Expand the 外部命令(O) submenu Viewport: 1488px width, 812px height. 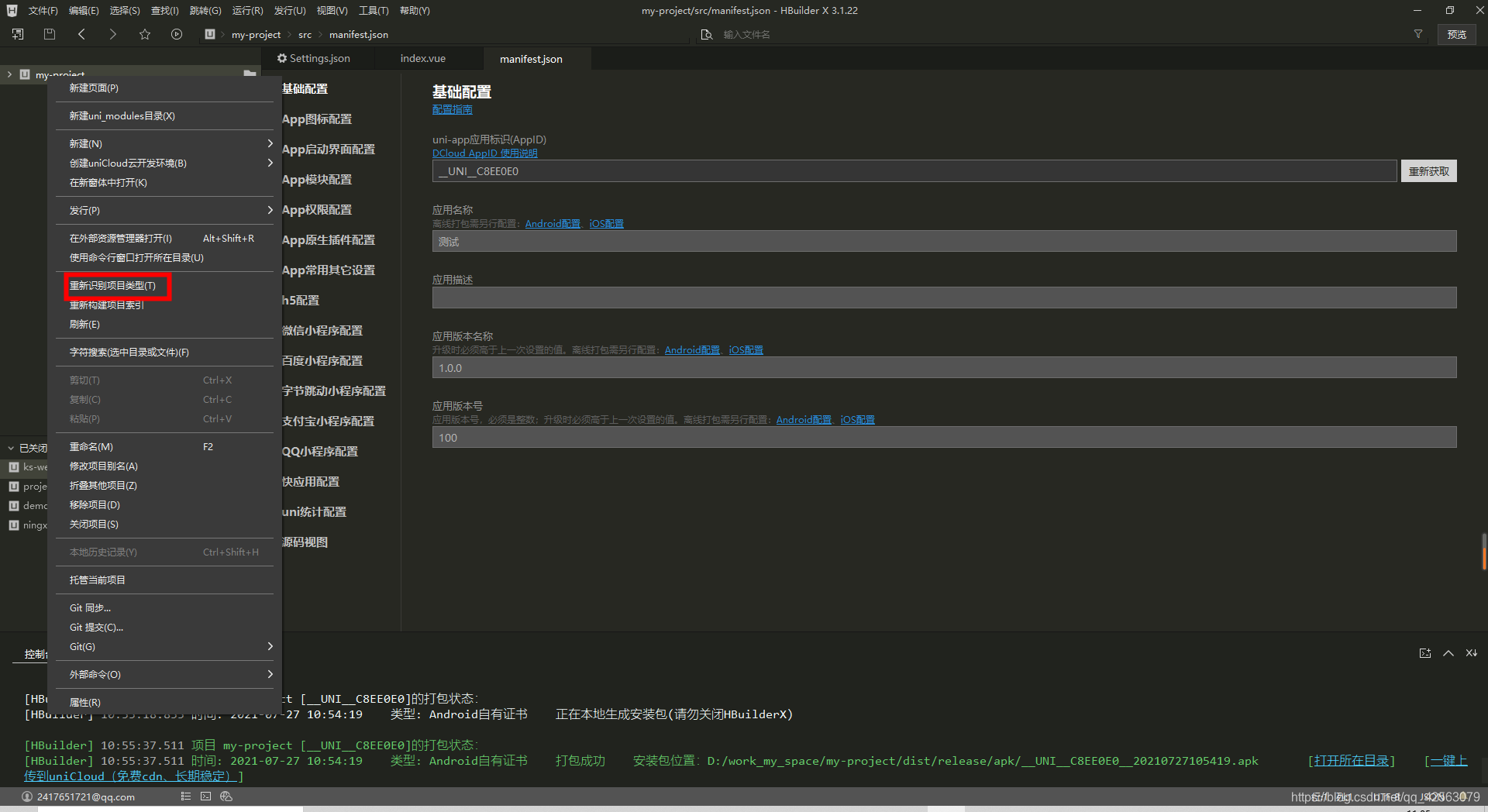(x=270, y=674)
